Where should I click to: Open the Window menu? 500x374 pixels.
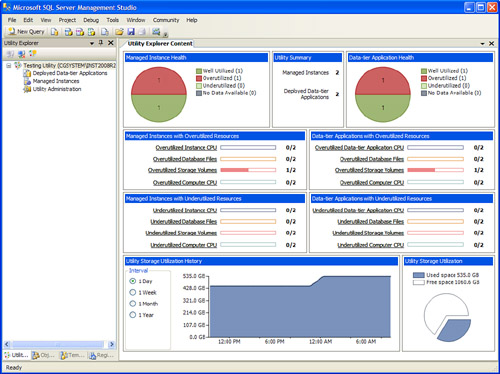click(x=136, y=20)
